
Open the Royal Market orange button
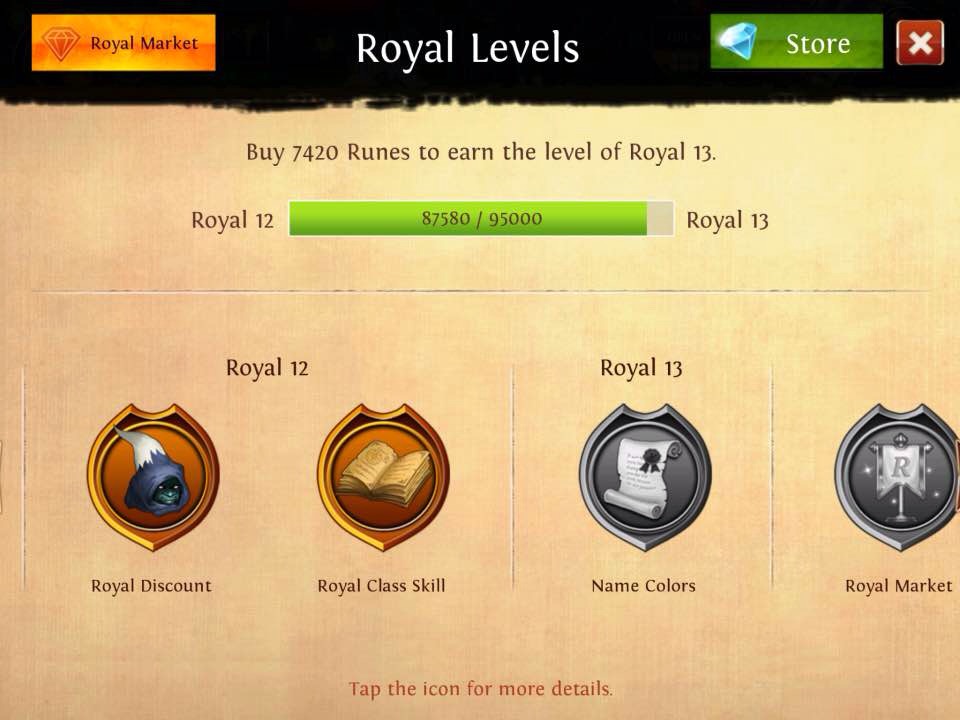(124, 43)
